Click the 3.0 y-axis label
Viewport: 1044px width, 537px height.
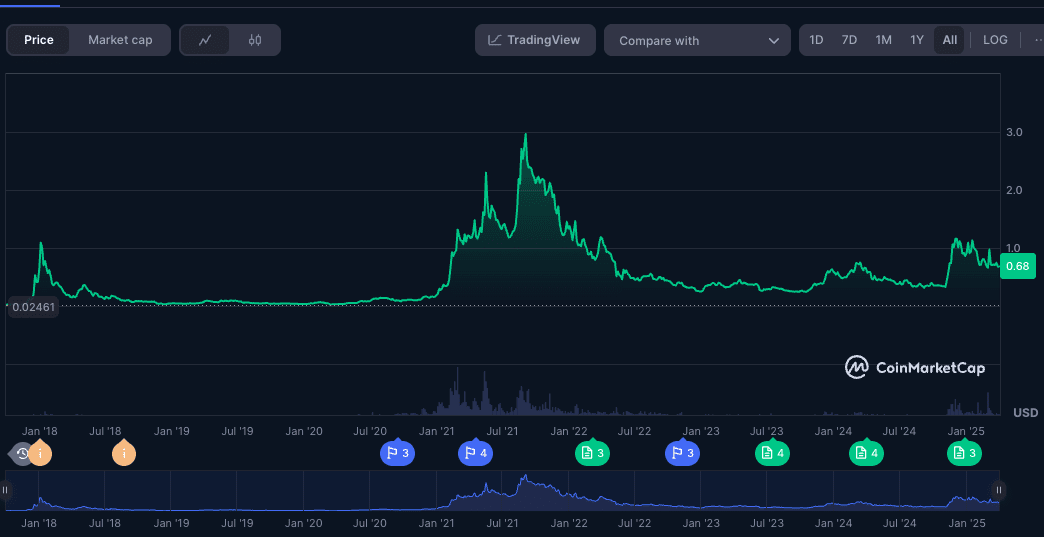coord(1014,132)
